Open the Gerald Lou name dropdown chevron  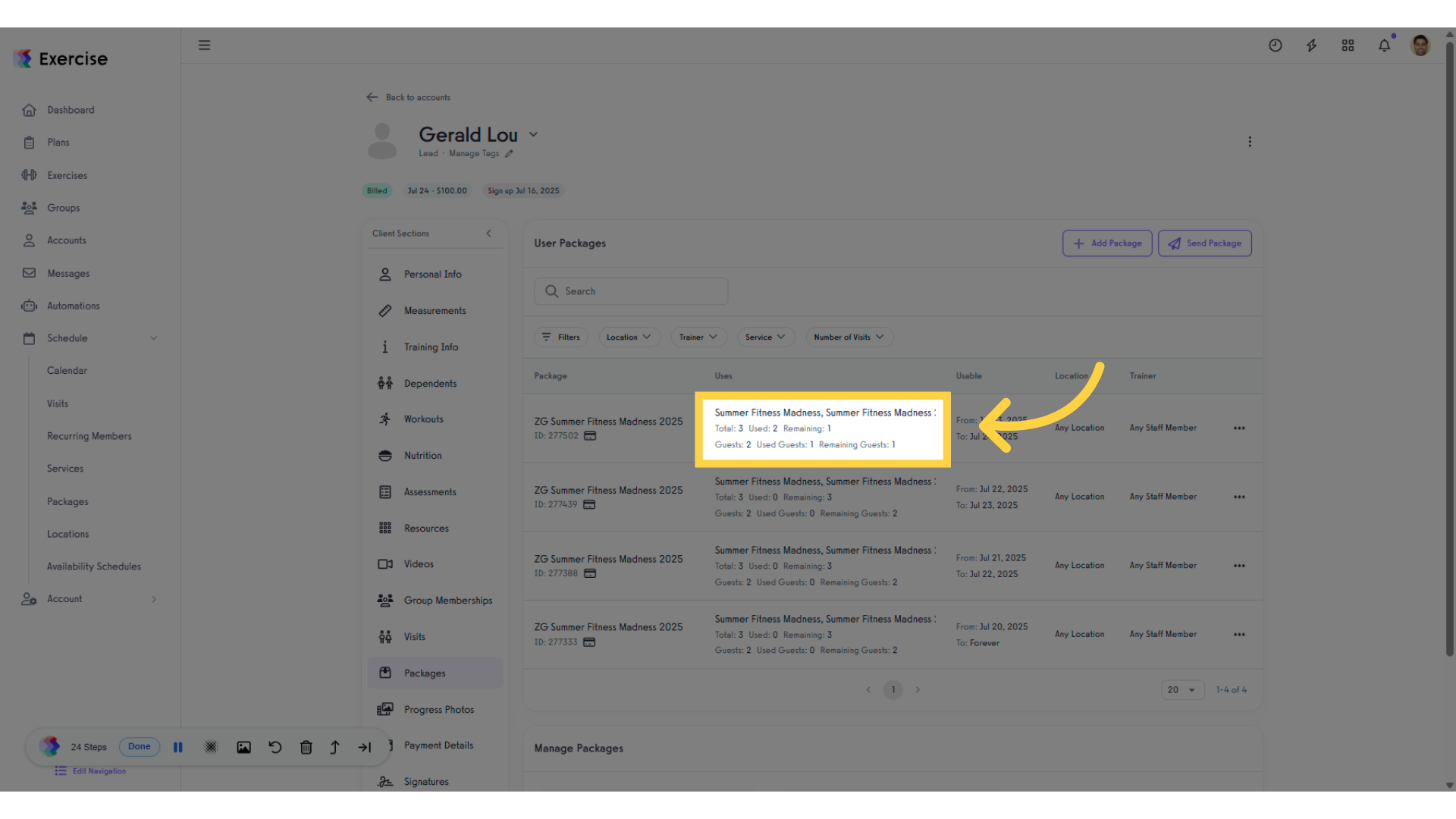click(533, 134)
